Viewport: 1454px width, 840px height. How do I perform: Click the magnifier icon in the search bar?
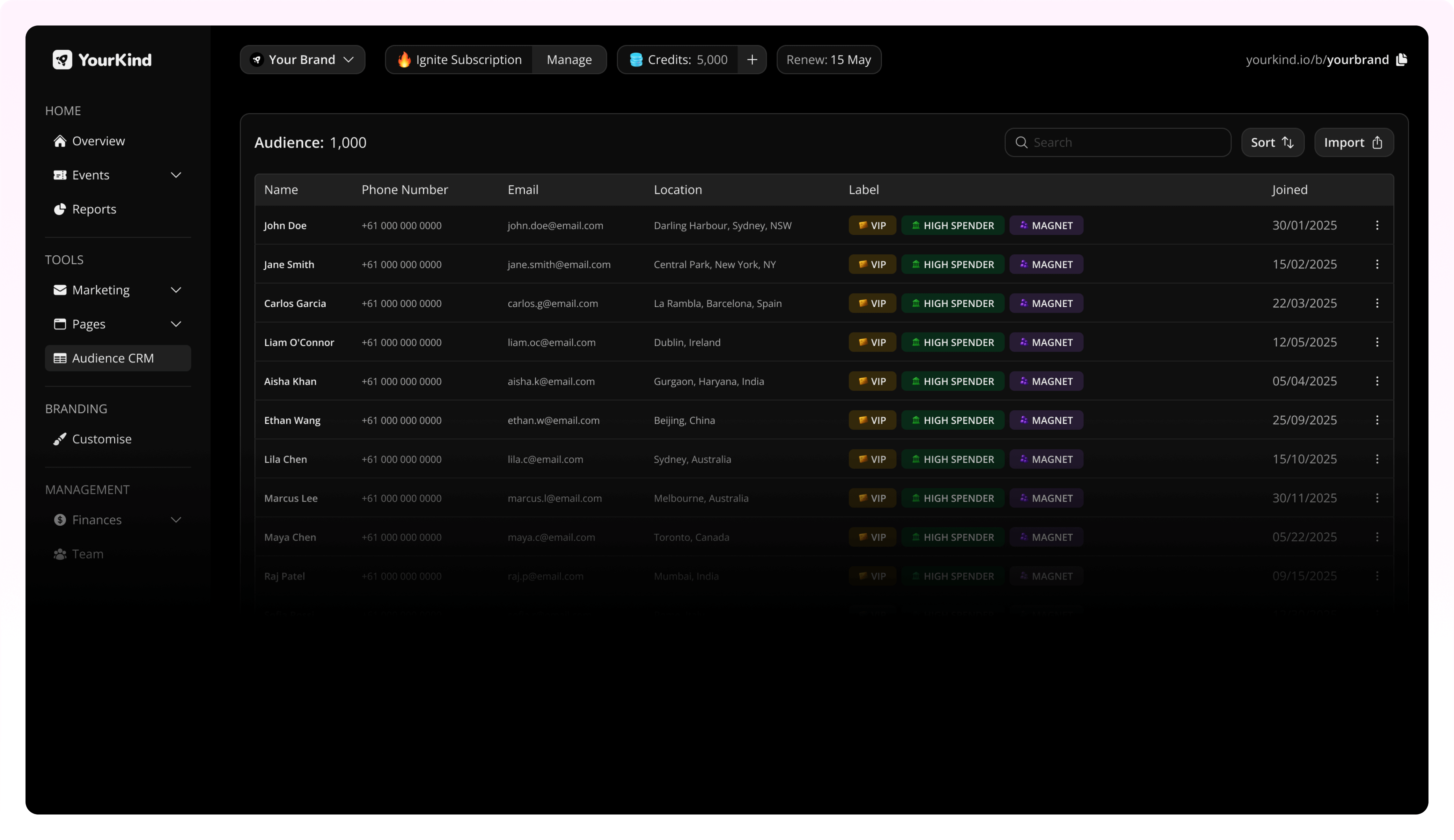click(1021, 142)
